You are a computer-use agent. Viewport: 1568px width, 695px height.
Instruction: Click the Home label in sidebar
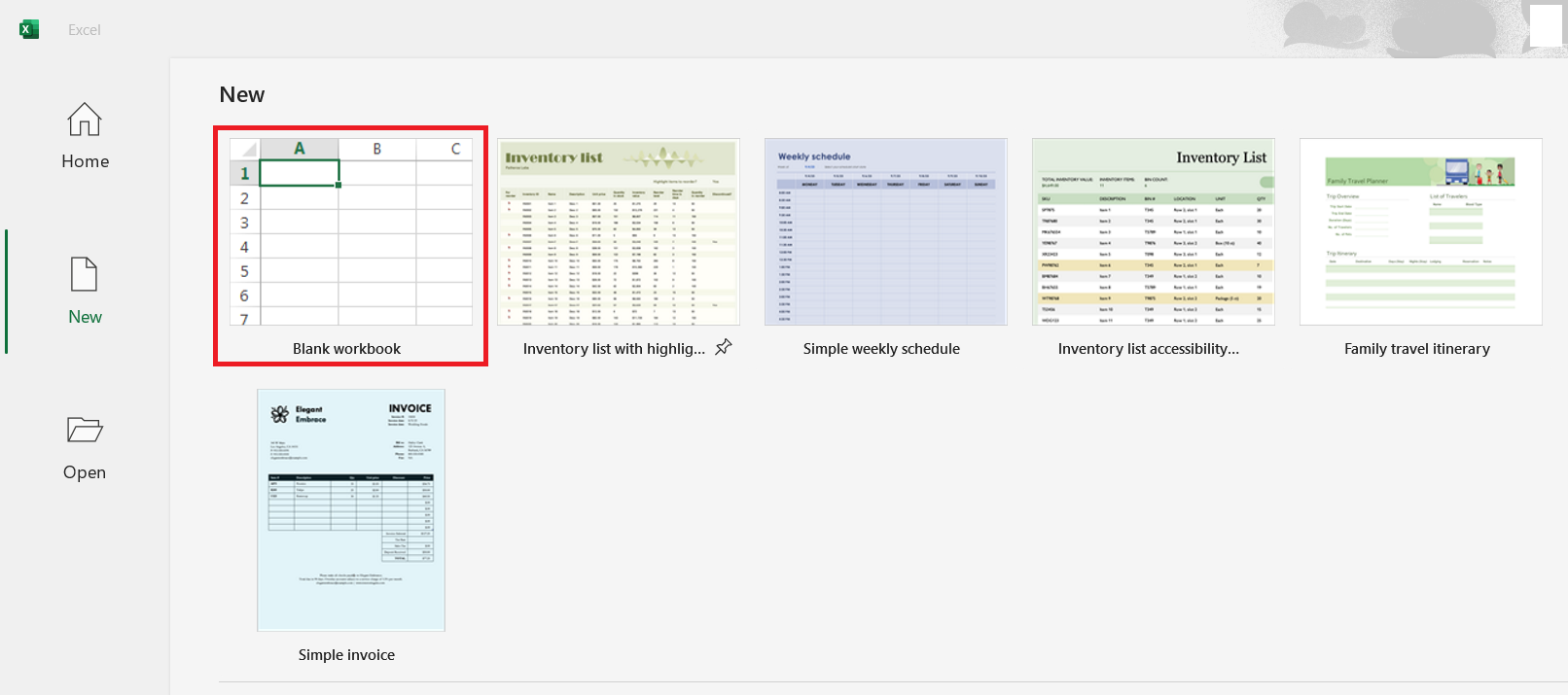click(x=86, y=161)
